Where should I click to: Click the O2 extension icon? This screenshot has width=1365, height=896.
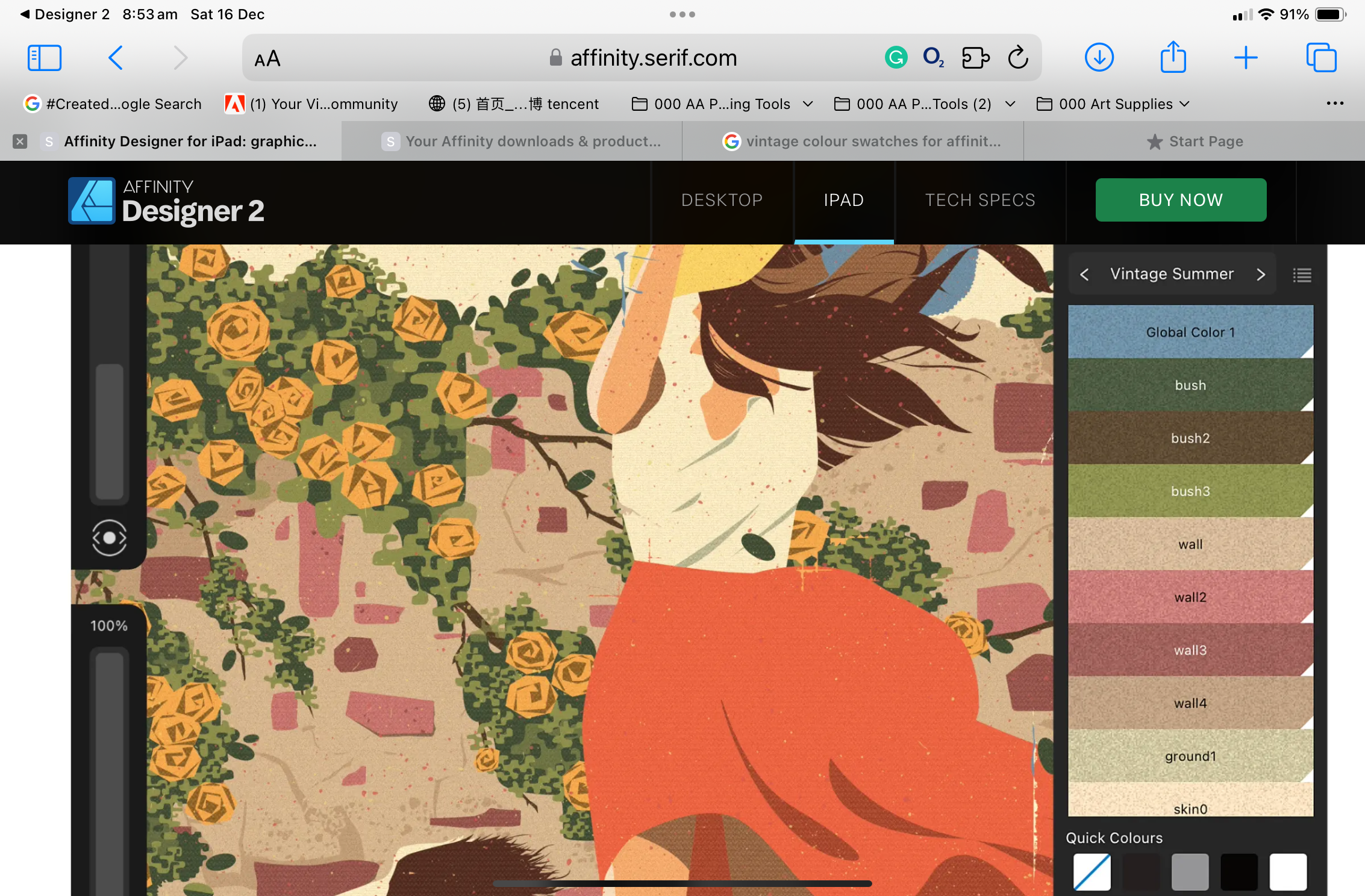click(x=933, y=58)
